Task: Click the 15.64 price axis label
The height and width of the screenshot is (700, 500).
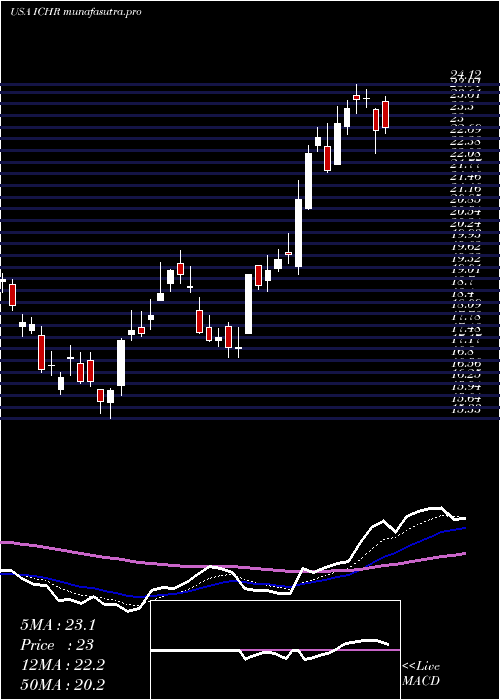Action: (x=465, y=398)
